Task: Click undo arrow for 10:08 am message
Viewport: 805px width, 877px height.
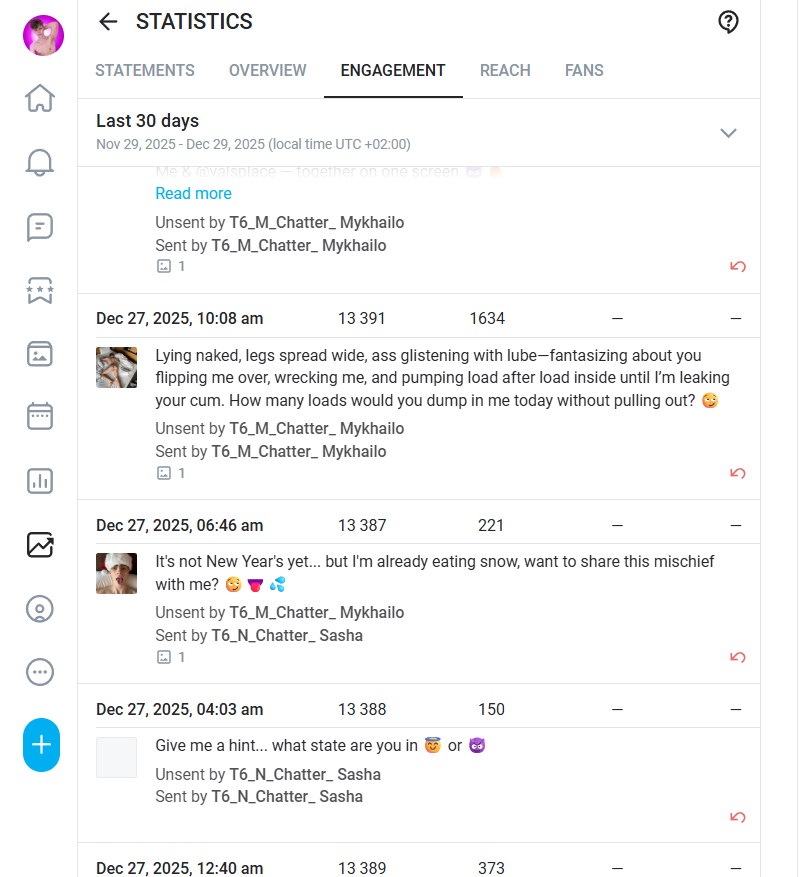Action: point(738,473)
